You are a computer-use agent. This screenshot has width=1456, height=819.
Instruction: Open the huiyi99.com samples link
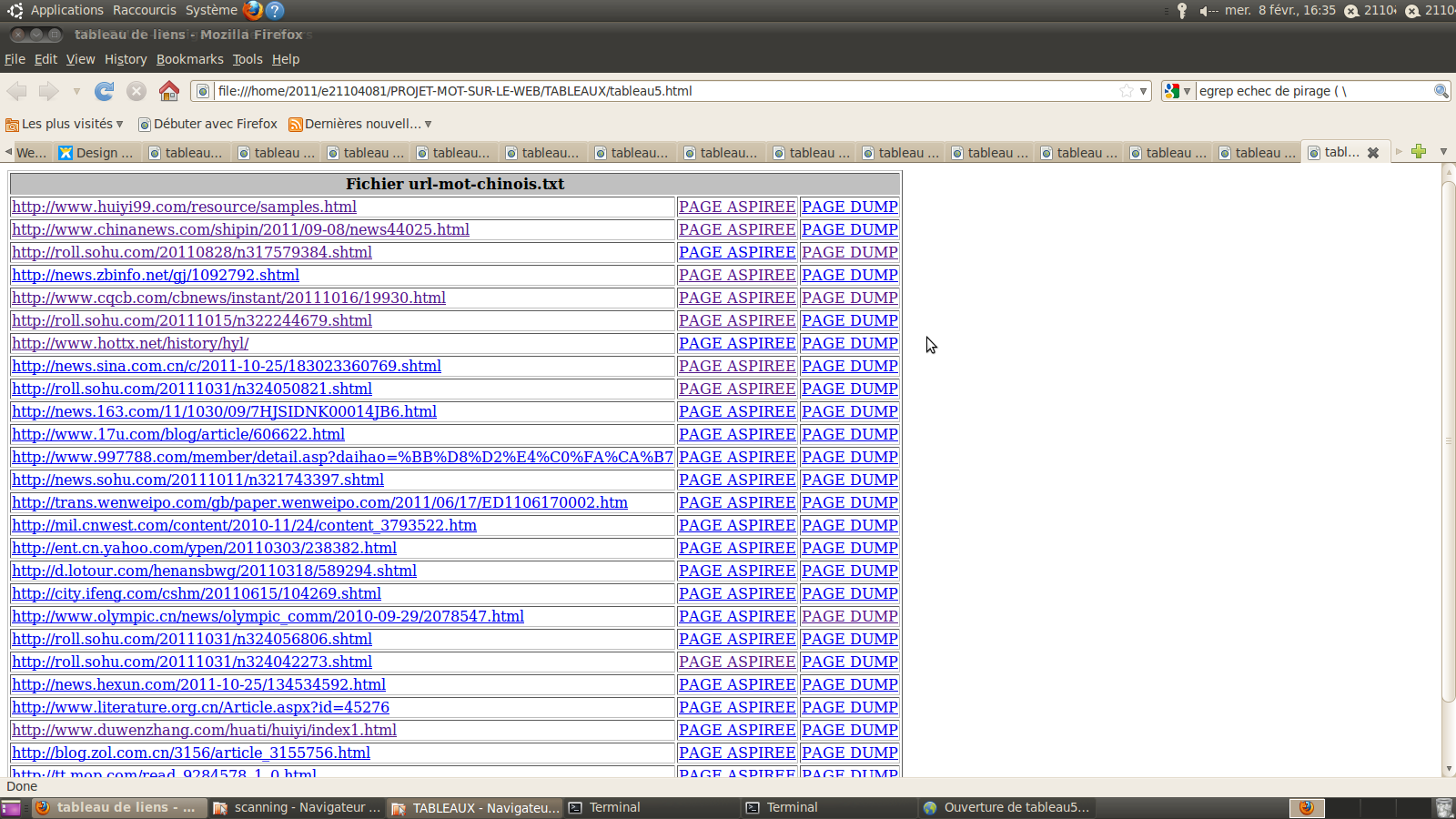tap(184, 207)
